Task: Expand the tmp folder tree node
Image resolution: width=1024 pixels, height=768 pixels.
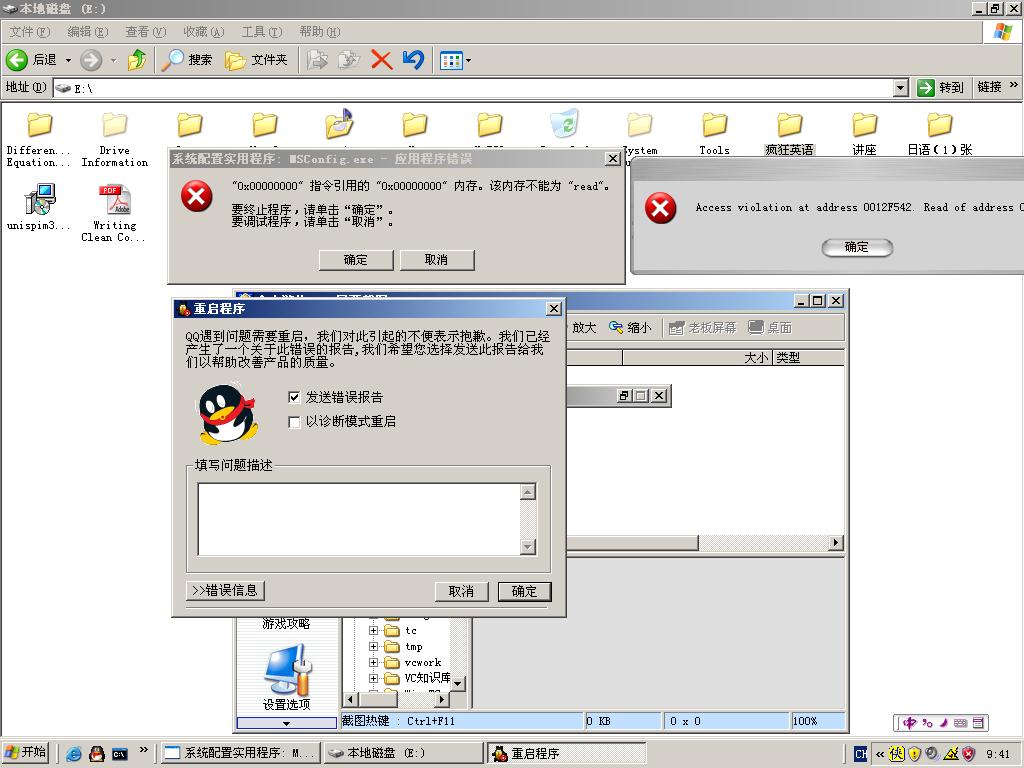Action: pyautogui.click(x=374, y=647)
